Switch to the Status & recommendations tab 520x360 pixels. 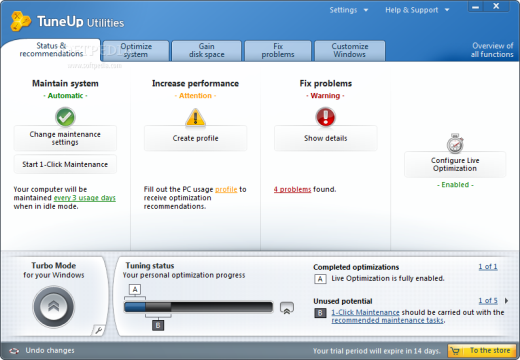pyautogui.click(x=51, y=50)
